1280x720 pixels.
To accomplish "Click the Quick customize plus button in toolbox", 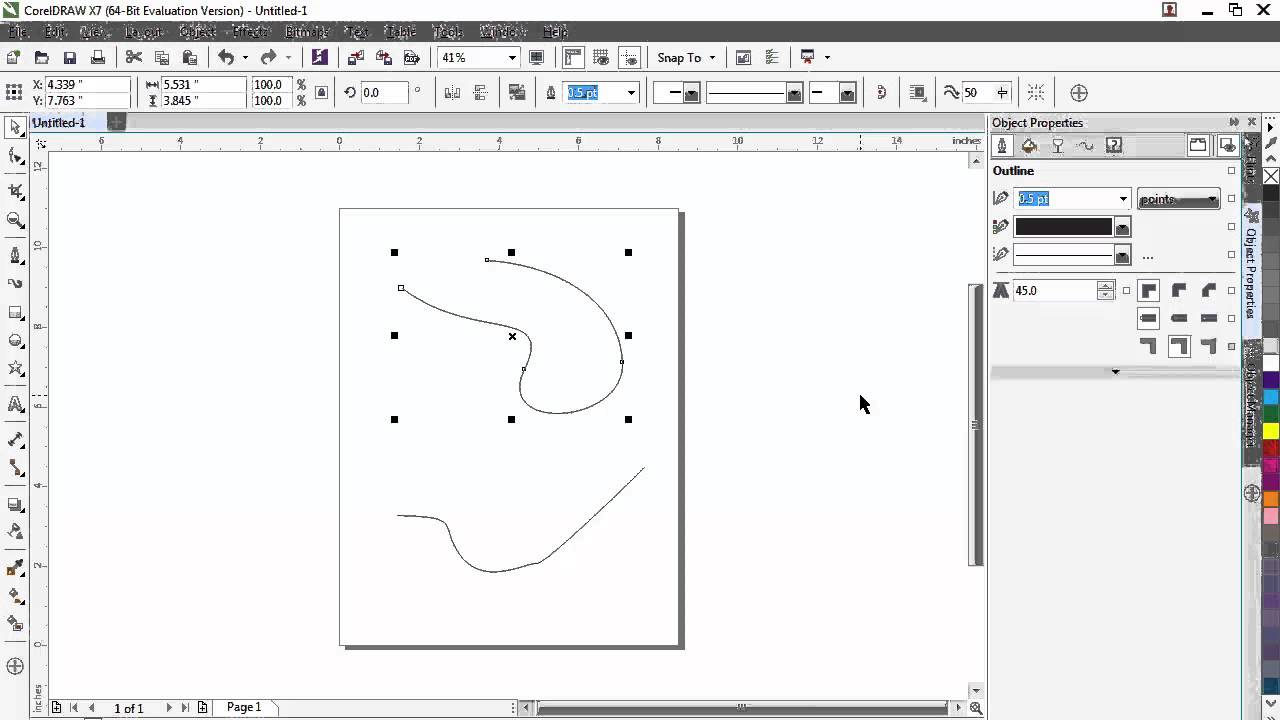I will [14, 666].
